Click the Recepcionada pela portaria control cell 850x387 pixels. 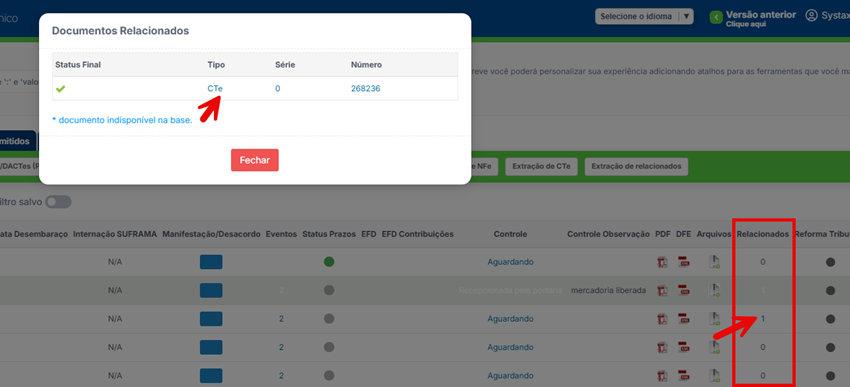pos(510,290)
